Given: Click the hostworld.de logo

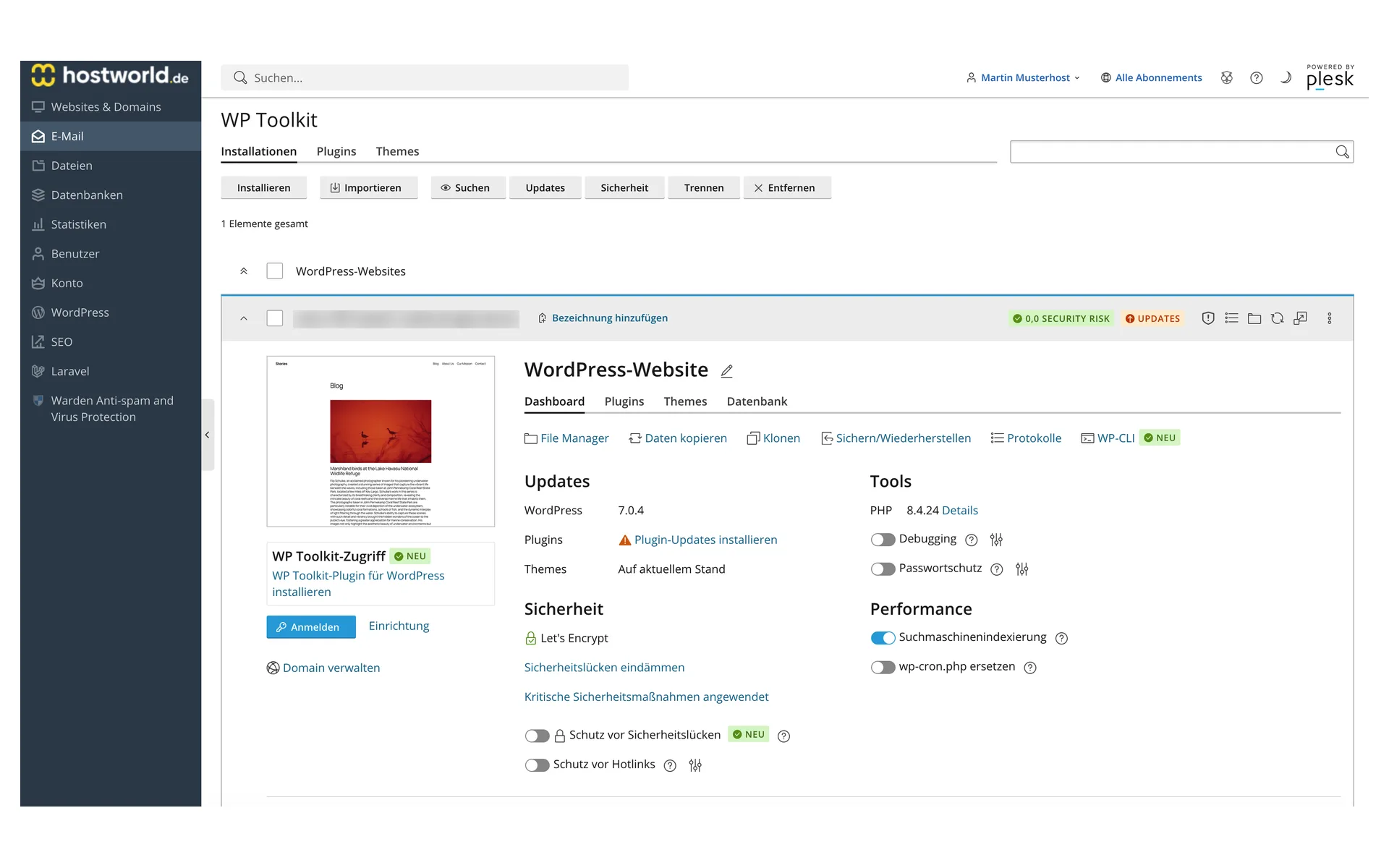Looking at the screenshot, I should pos(110,75).
